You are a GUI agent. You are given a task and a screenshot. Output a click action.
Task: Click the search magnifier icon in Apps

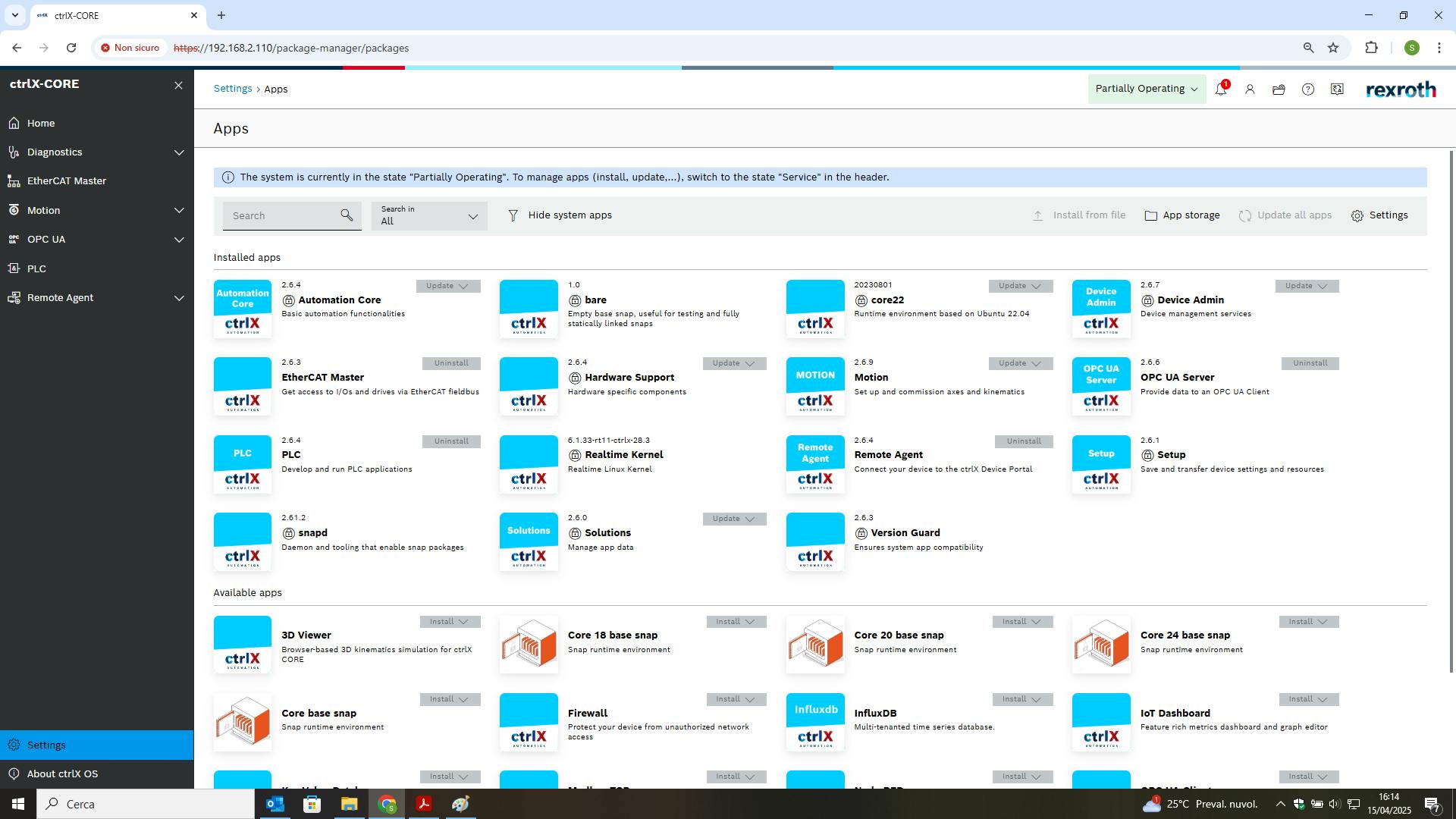tap(347, 215)
